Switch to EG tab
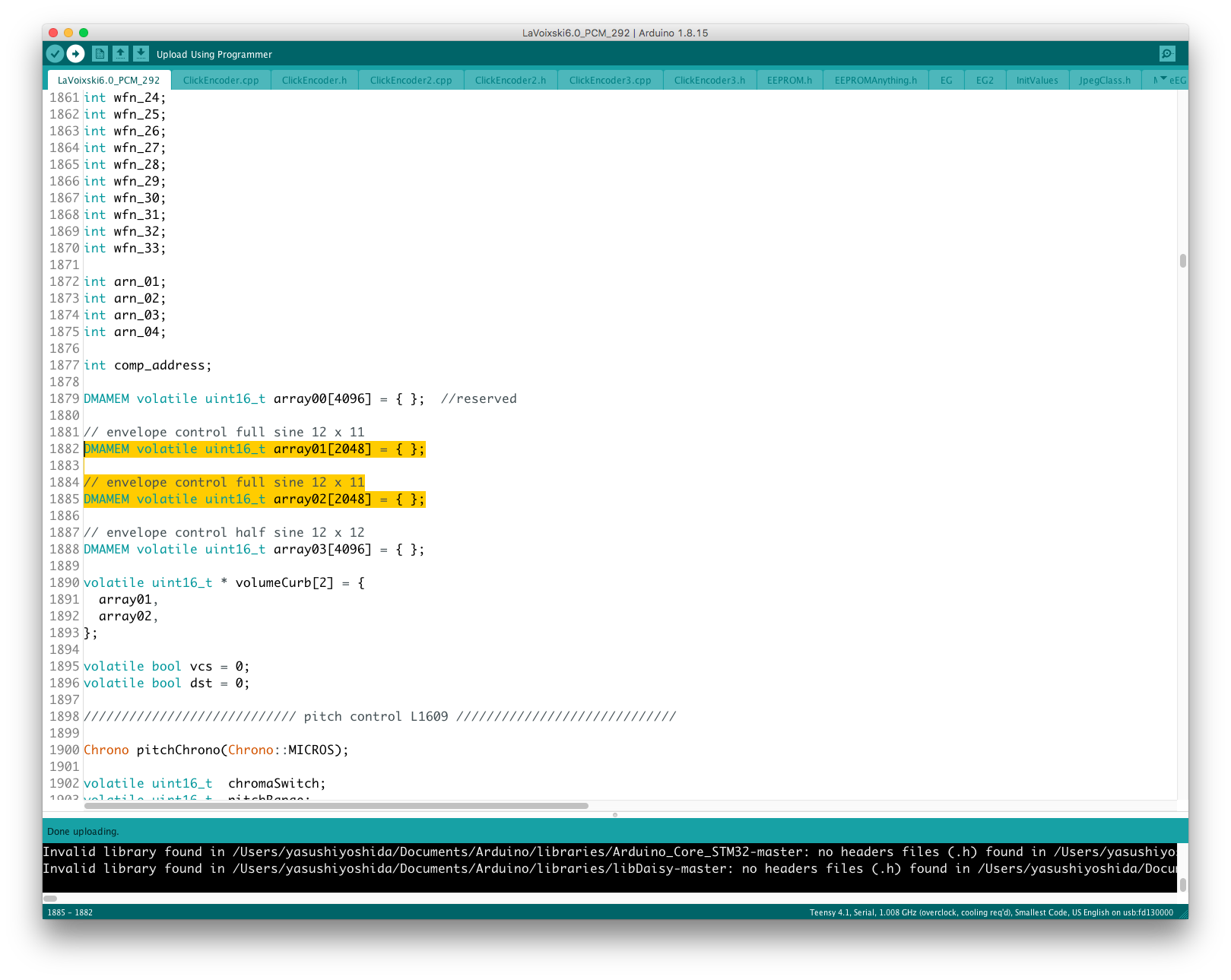 [946, 81]
